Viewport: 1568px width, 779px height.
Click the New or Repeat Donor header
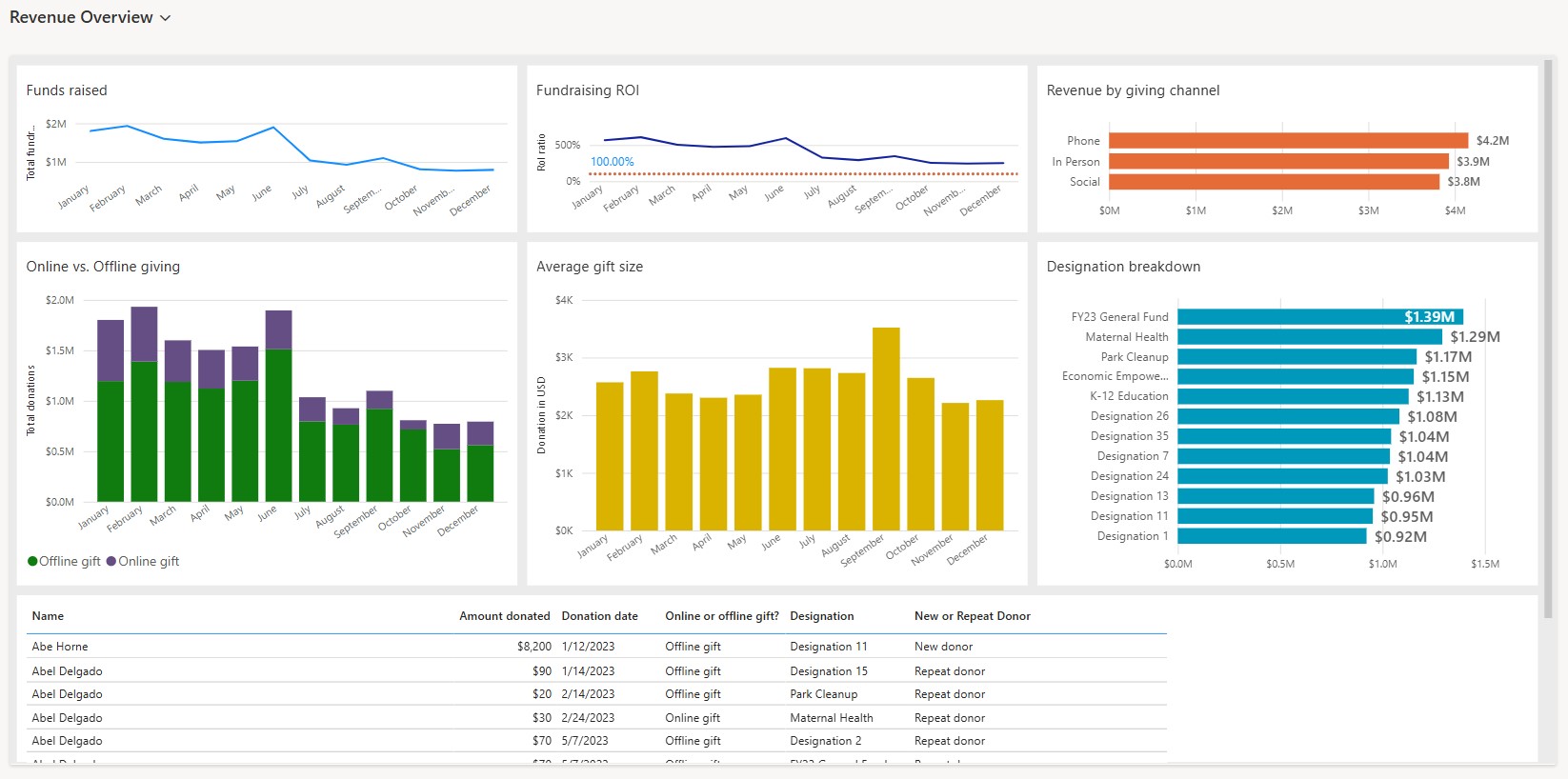[972, 616]
